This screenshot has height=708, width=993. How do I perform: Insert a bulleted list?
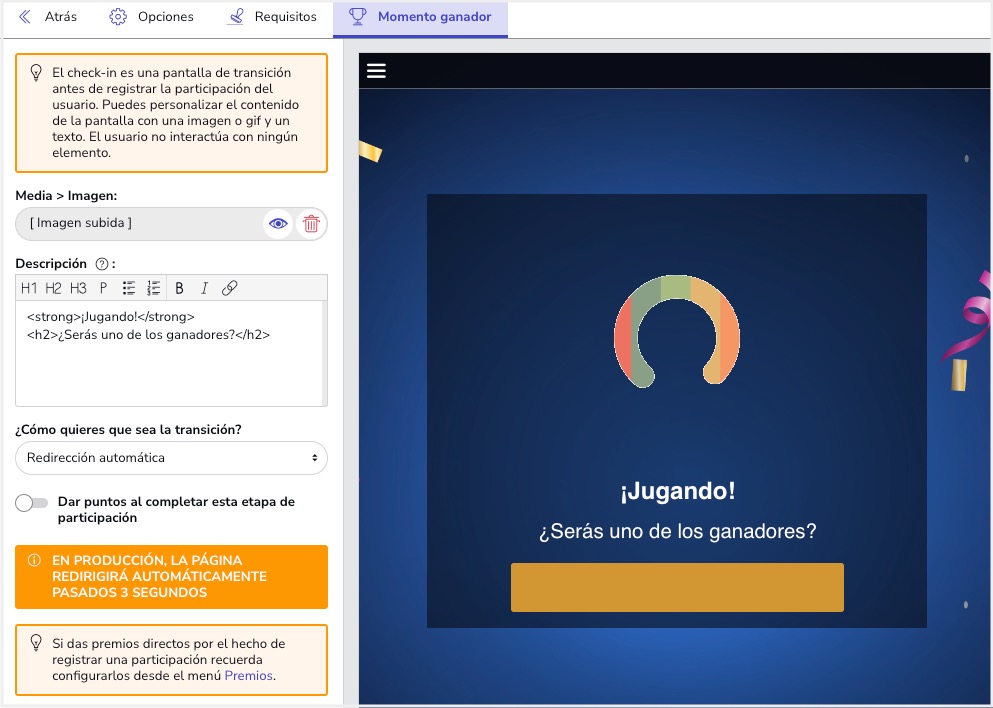[x=129, y=288]
